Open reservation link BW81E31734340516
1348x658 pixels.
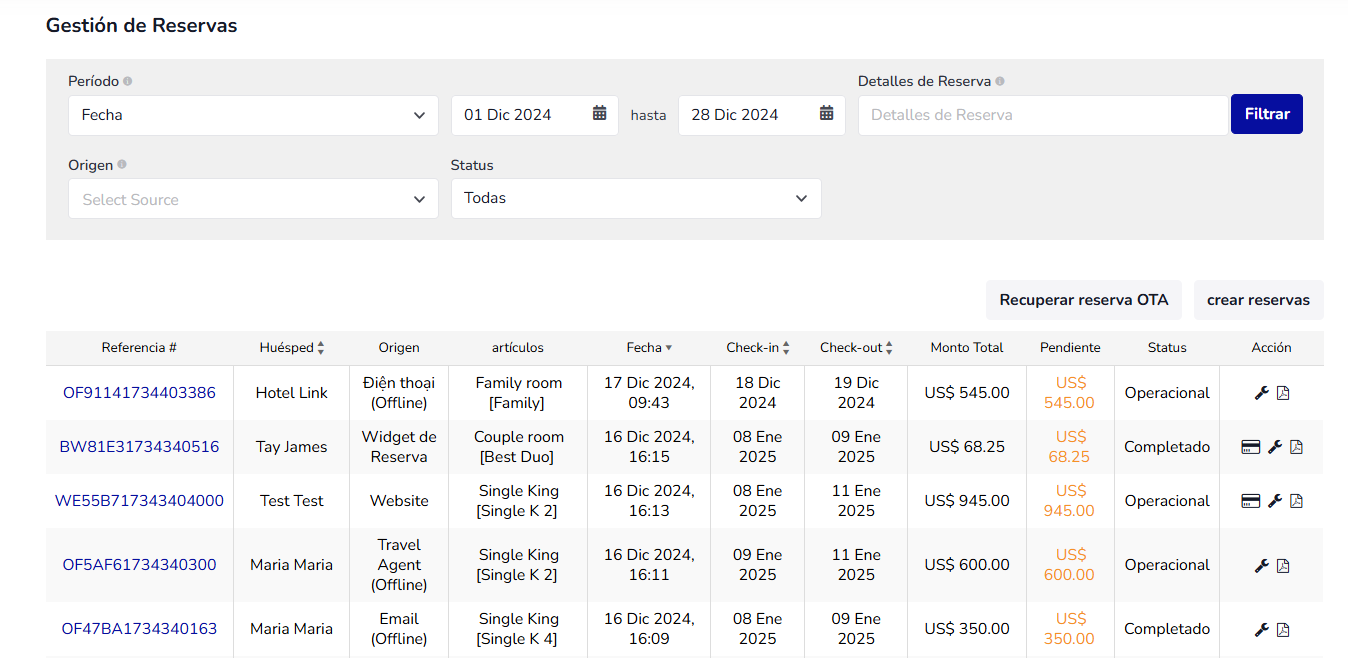(139, 447)
